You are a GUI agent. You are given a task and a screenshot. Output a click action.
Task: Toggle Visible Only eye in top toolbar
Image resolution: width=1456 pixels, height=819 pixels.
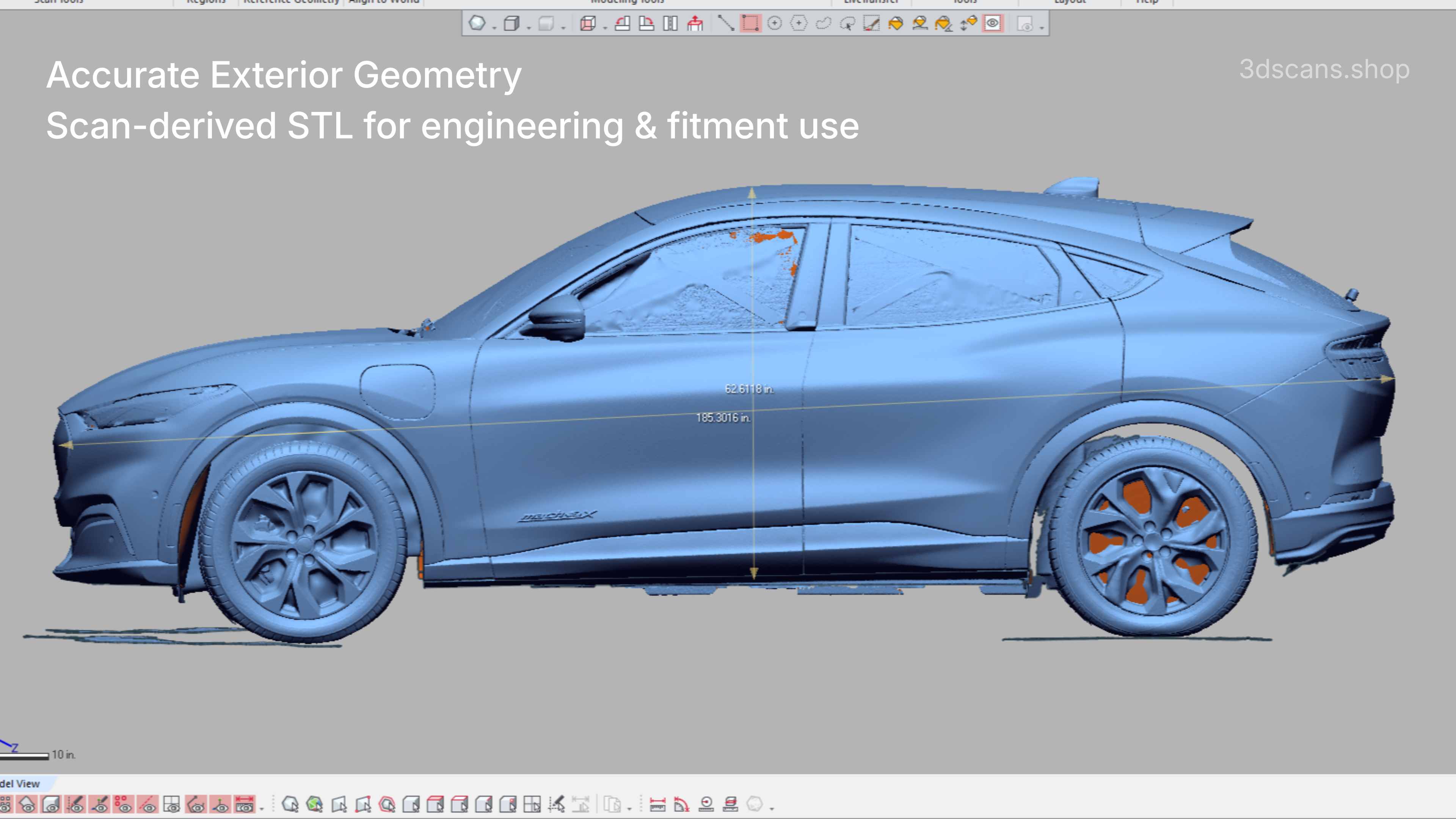[x=993, y=24]
